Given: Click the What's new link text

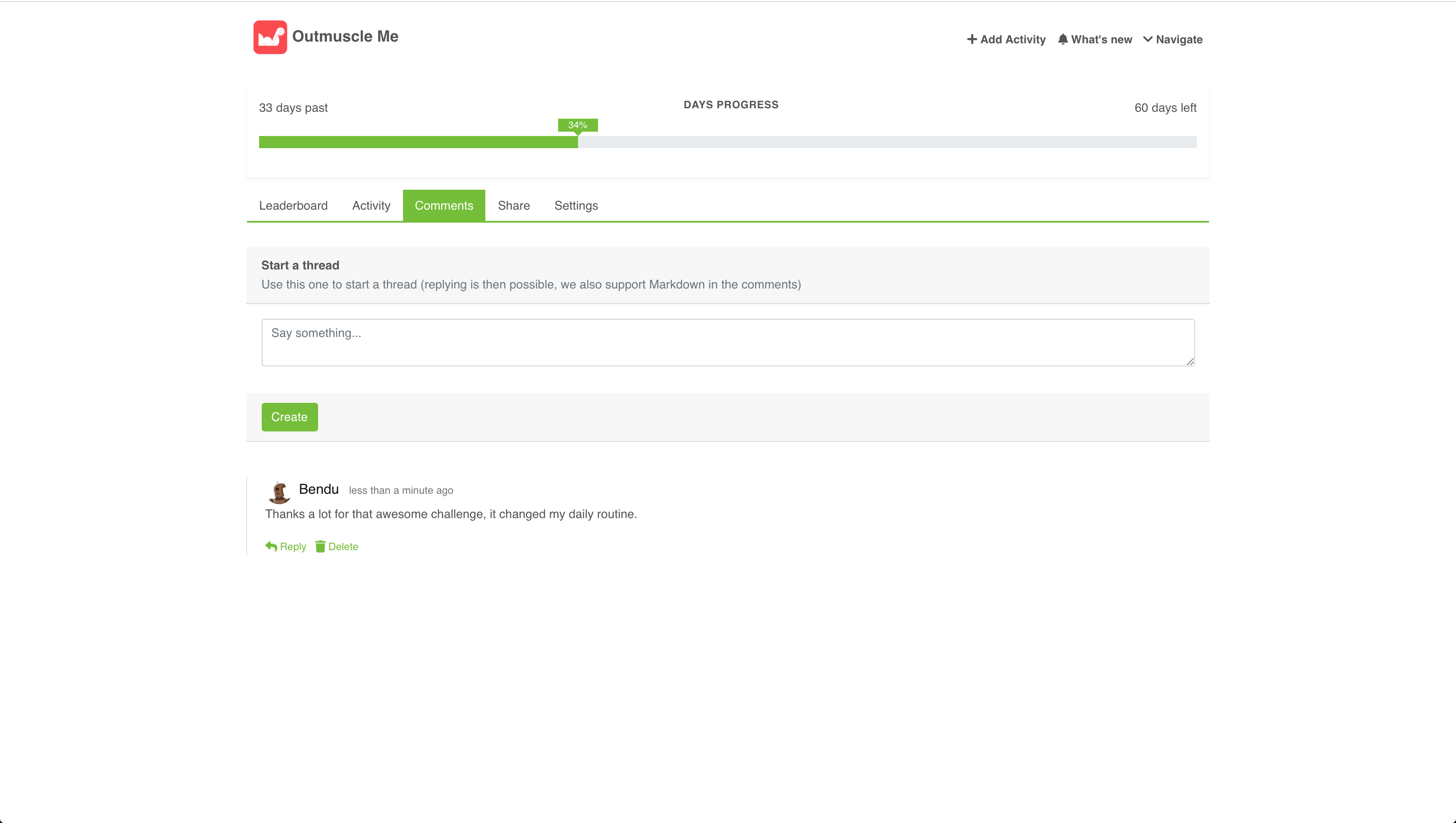Looking at the screenshot, I should (1101, 39).
